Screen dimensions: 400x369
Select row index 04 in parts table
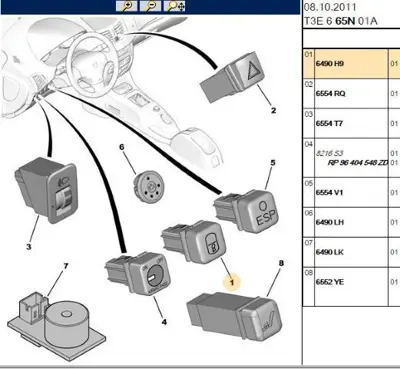309,144
